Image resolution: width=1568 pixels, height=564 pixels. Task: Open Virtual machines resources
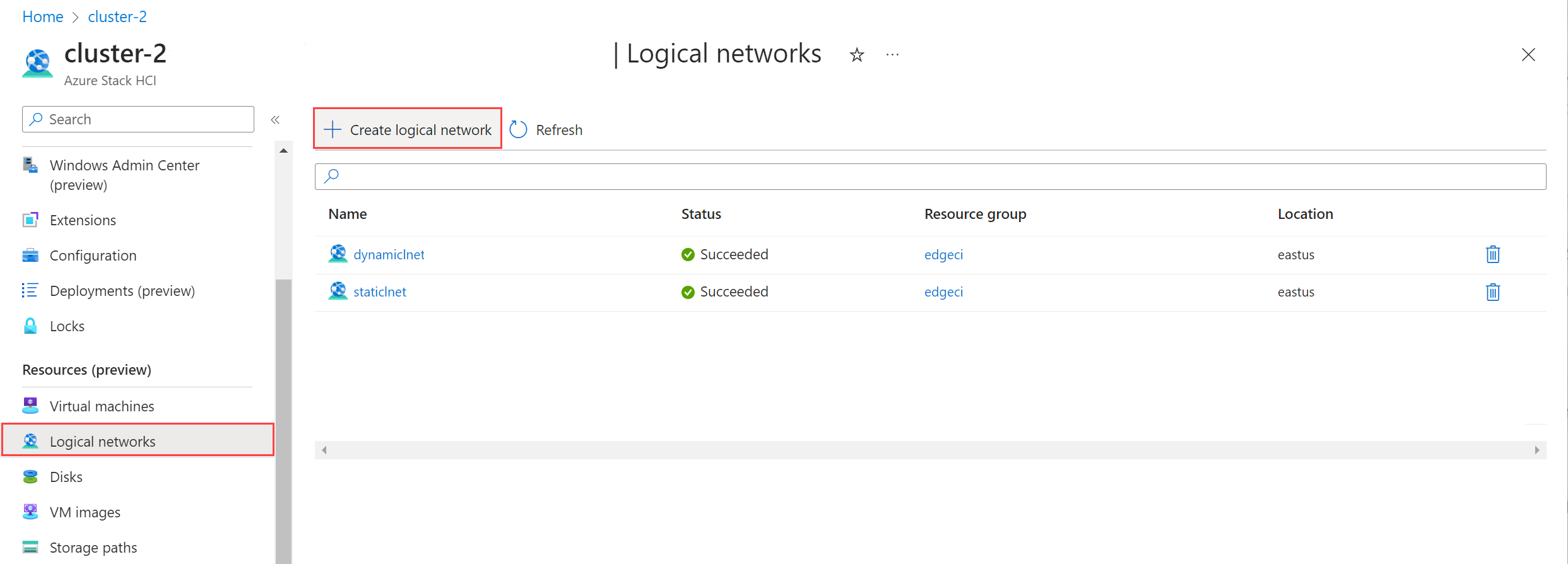(x=102, y=406)
